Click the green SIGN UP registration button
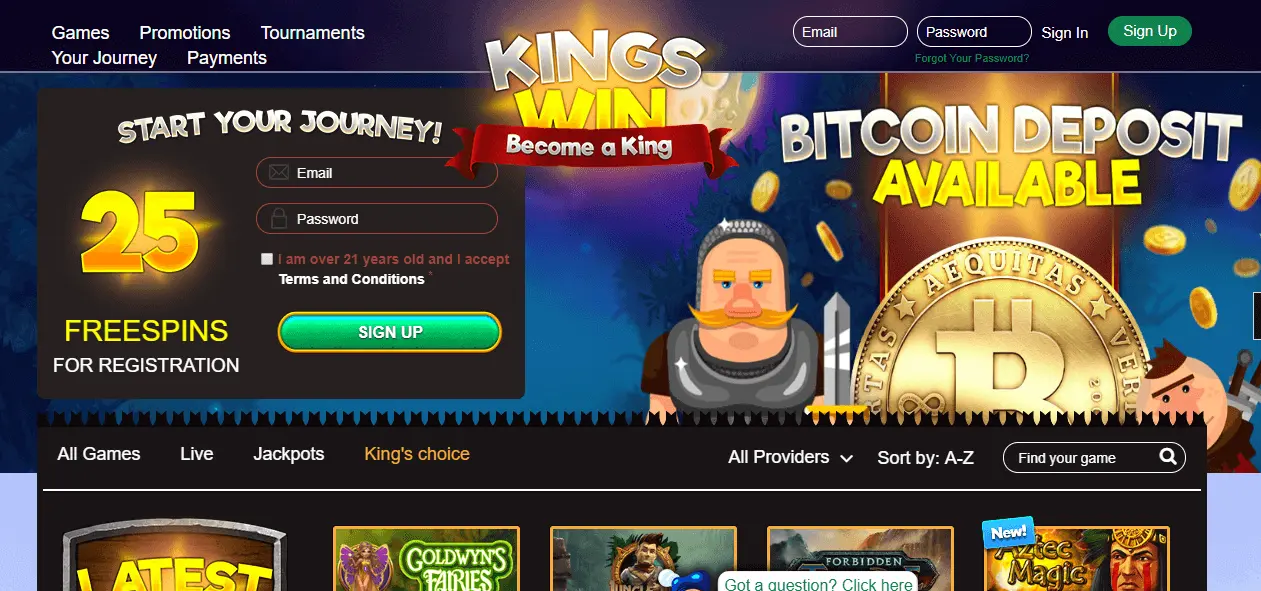The height and width of the screenshot is (591, 1261). point(390,332)
